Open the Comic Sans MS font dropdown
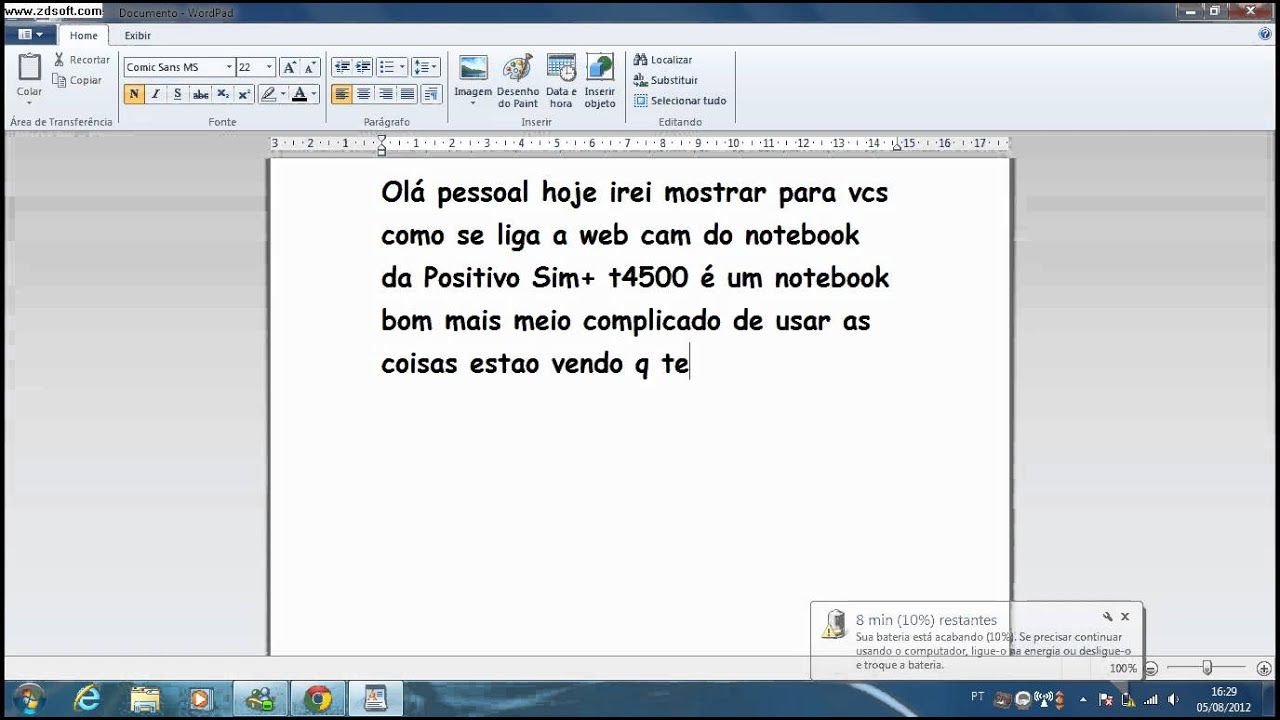Screen dimensions: 1280x720 (229, 67)
